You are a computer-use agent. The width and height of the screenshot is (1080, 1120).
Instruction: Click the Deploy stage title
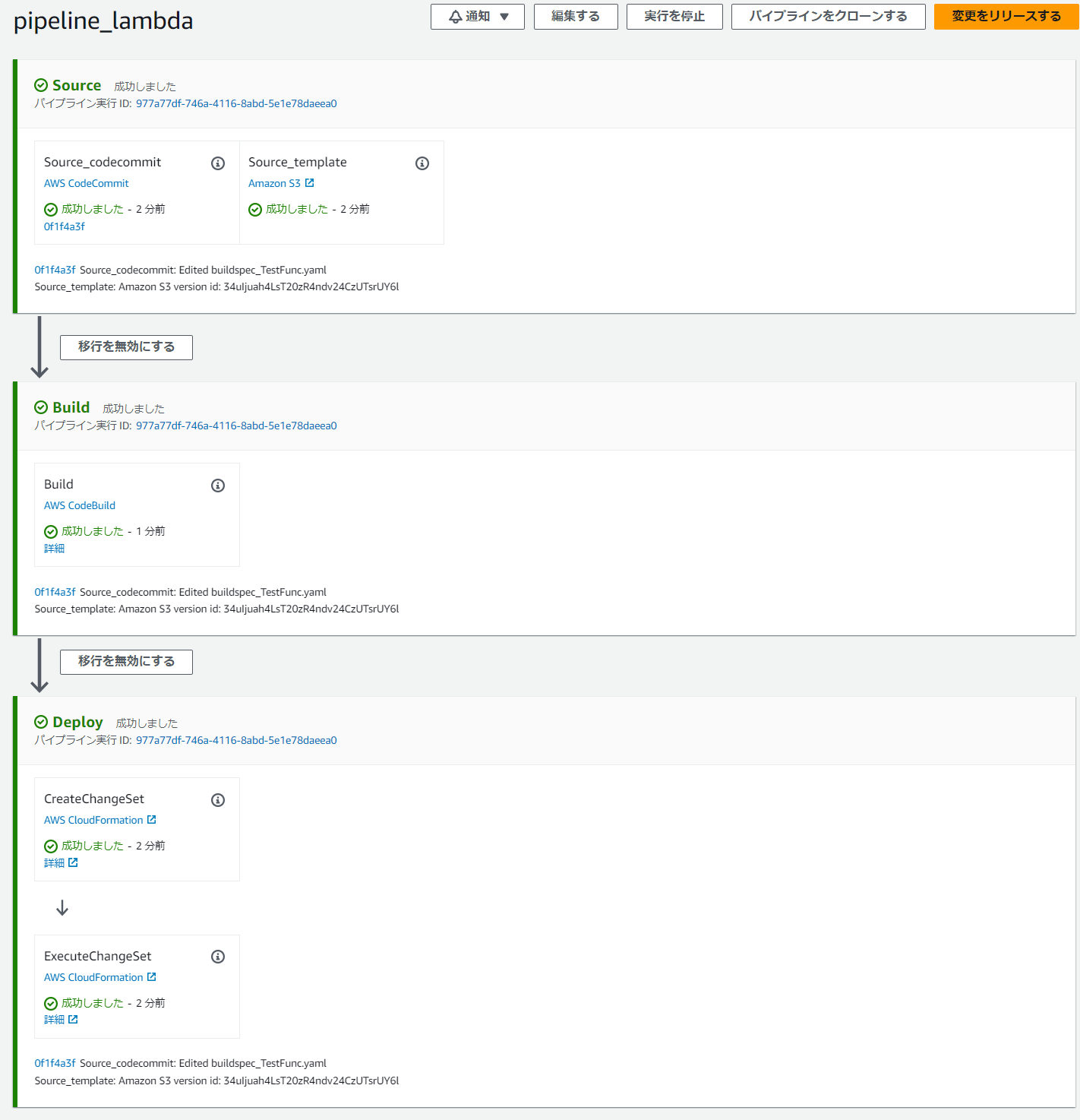tap(77, 722)
